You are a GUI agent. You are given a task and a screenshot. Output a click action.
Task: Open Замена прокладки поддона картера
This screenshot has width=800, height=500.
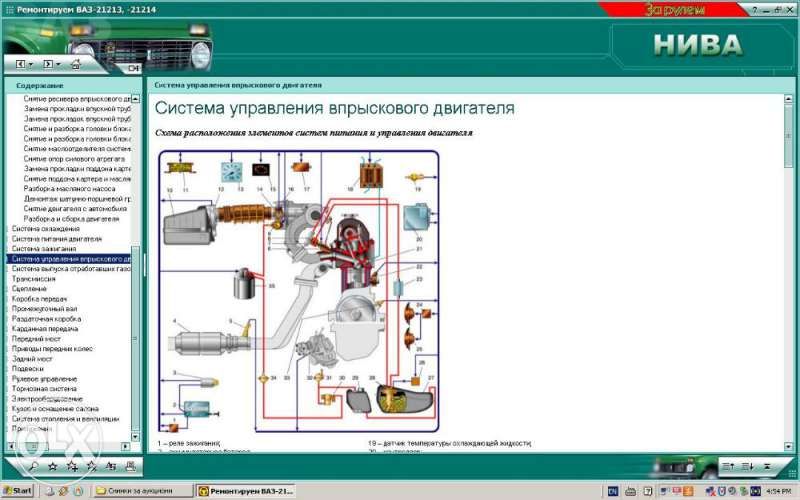(77, 168)
